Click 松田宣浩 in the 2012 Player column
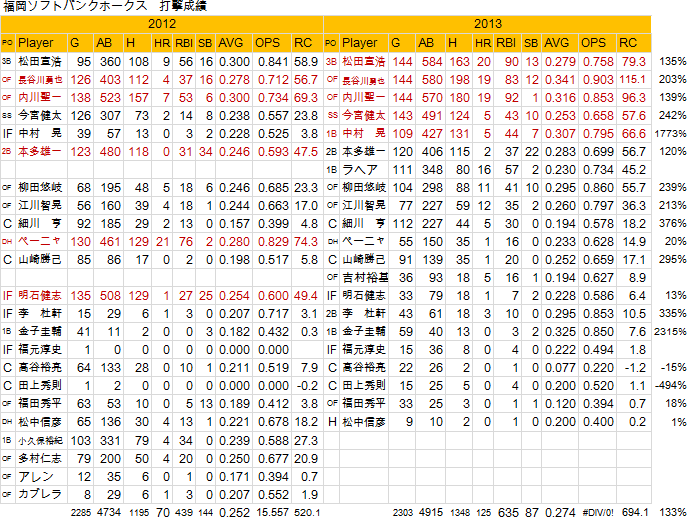The height and width of the screenshot is (517, 687). pos(40,61)
